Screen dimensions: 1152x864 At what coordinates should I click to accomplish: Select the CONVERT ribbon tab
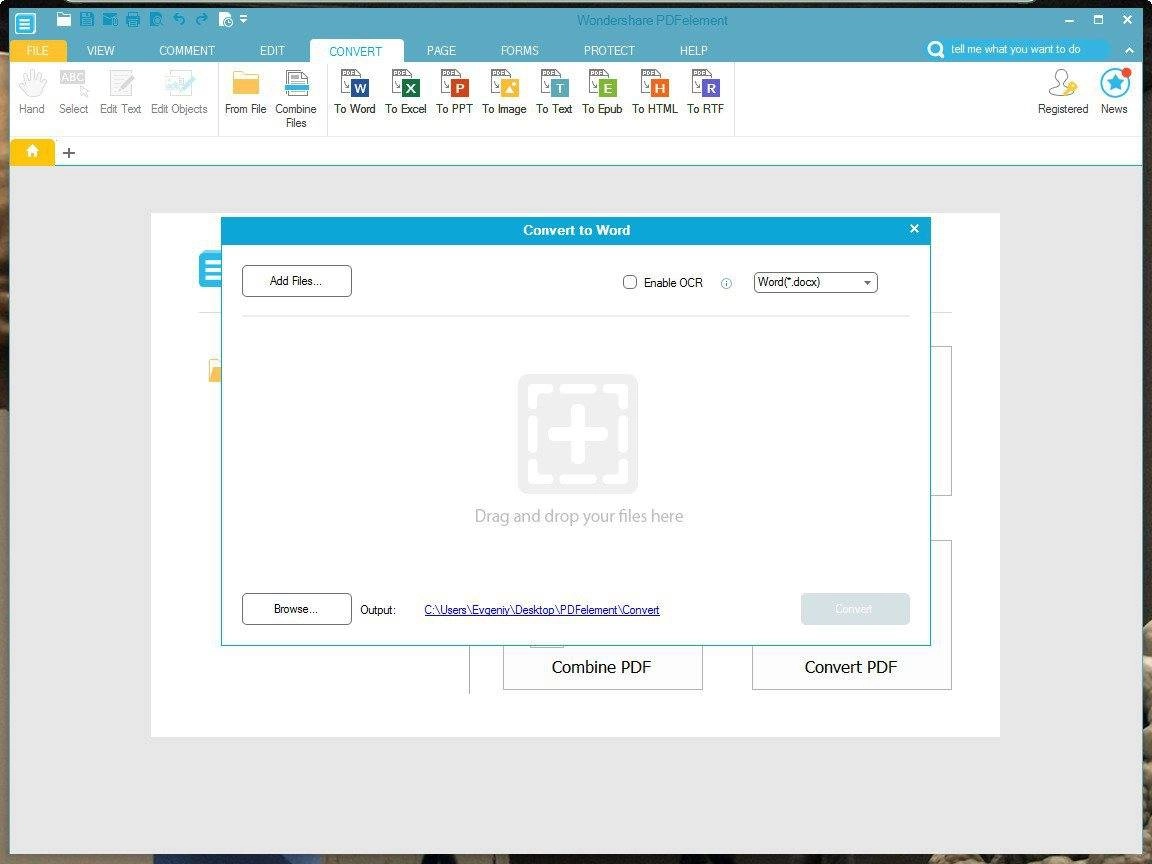[356, 51]
